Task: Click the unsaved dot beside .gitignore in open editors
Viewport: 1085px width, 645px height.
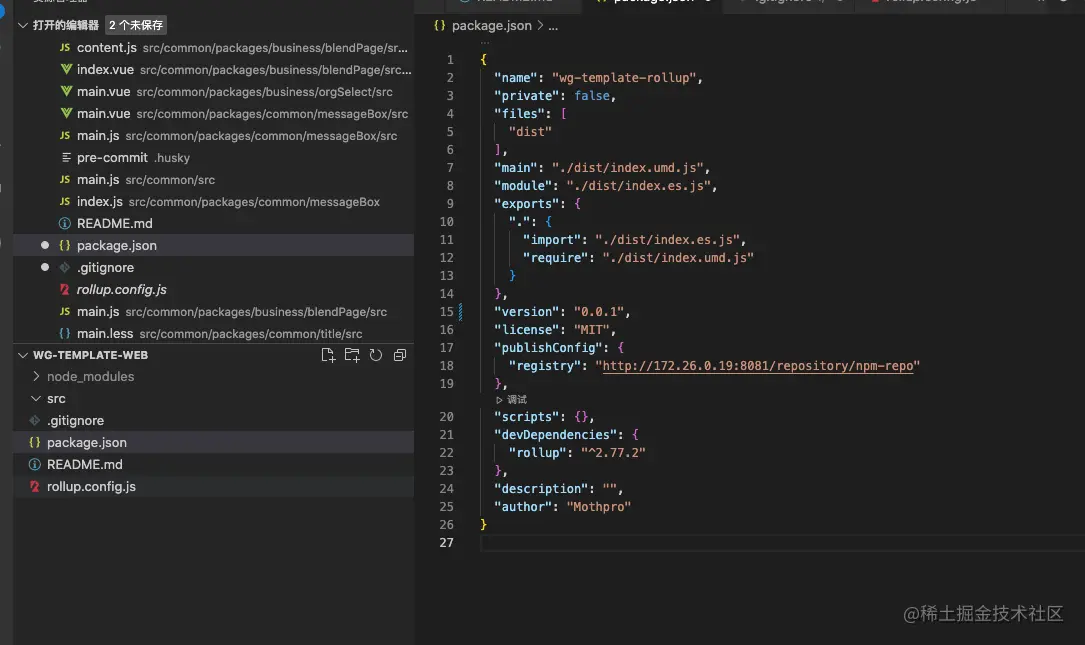Action: pos(45,267)
